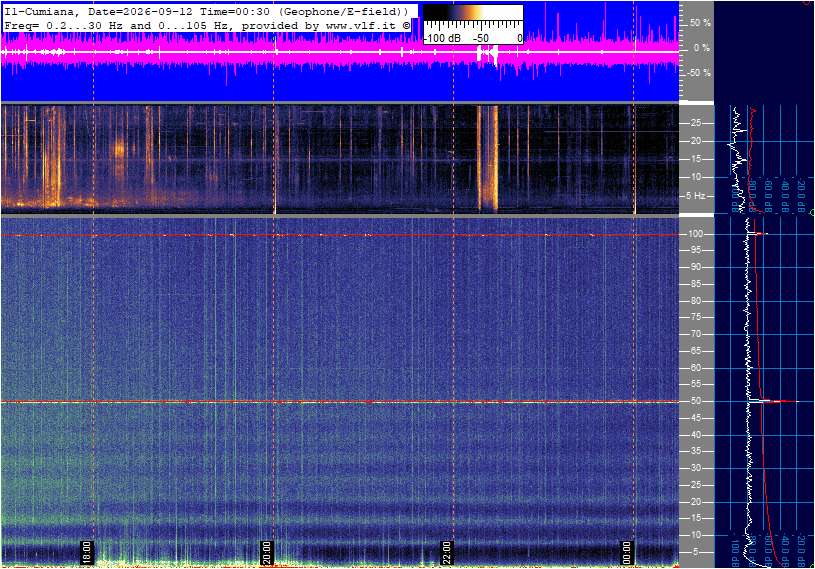
Task: Click the 100 frequency axis label
Action: pos(695,234)
